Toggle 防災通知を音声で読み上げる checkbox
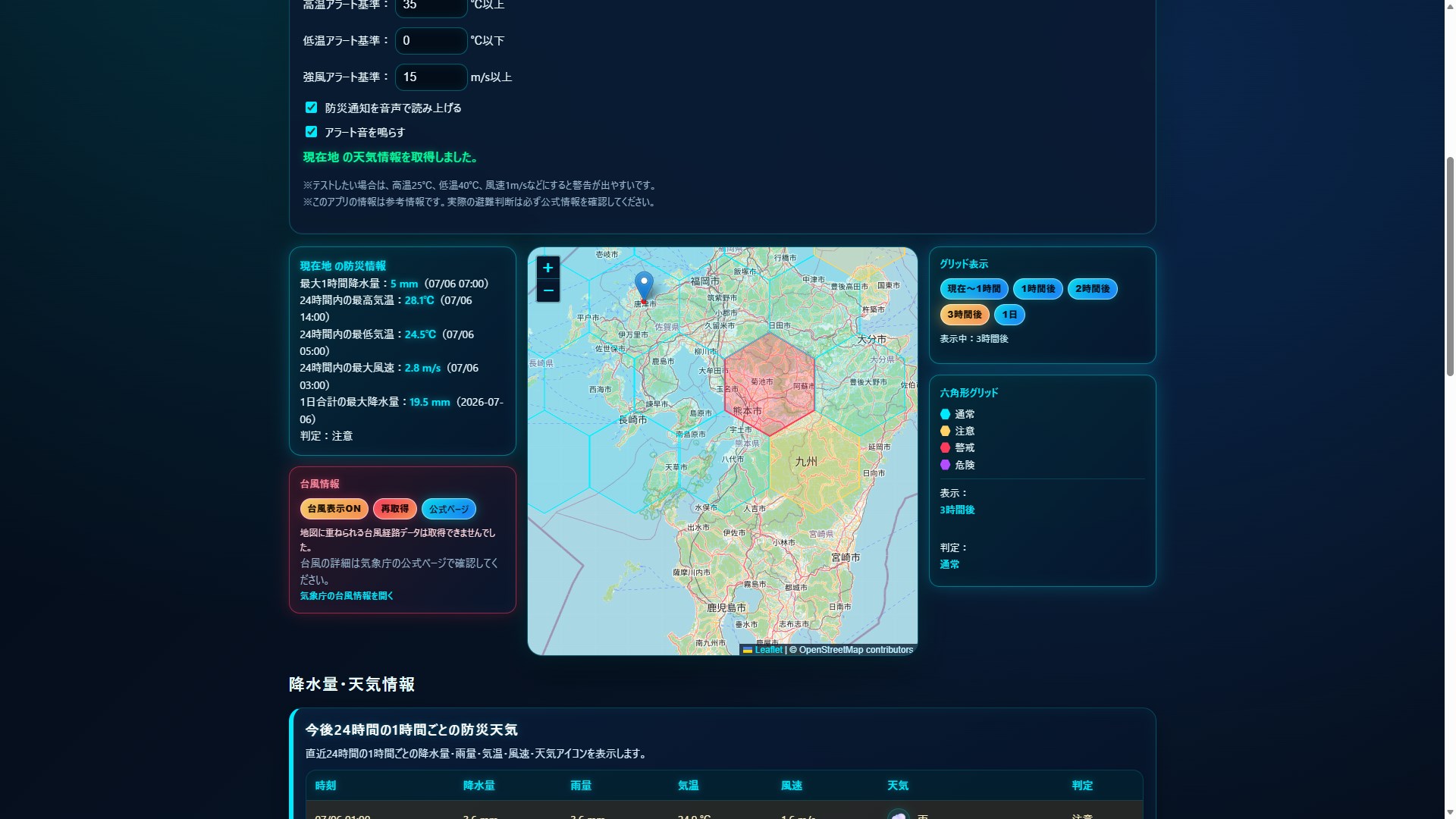Viewport: 1456px width, 819px height. [x=311, y=108]
